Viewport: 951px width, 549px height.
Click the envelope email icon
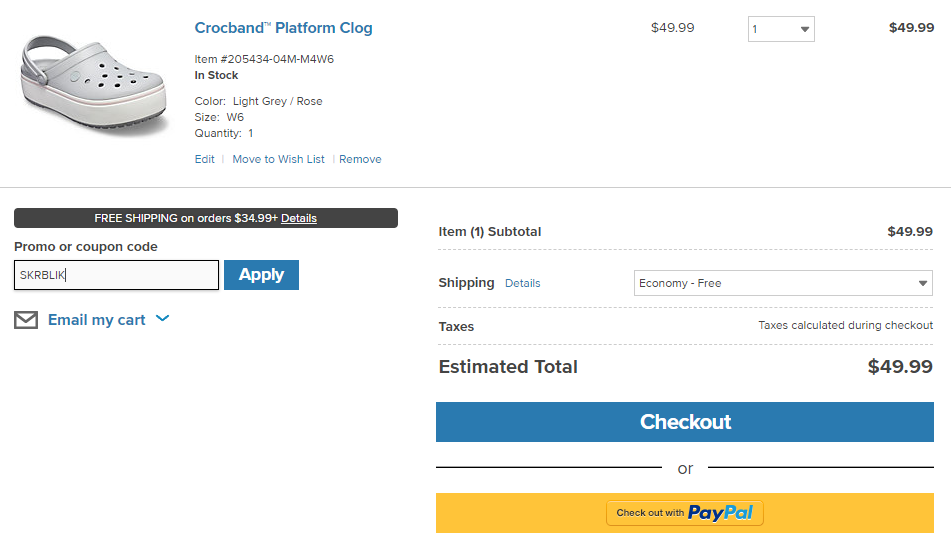[26, 320]
